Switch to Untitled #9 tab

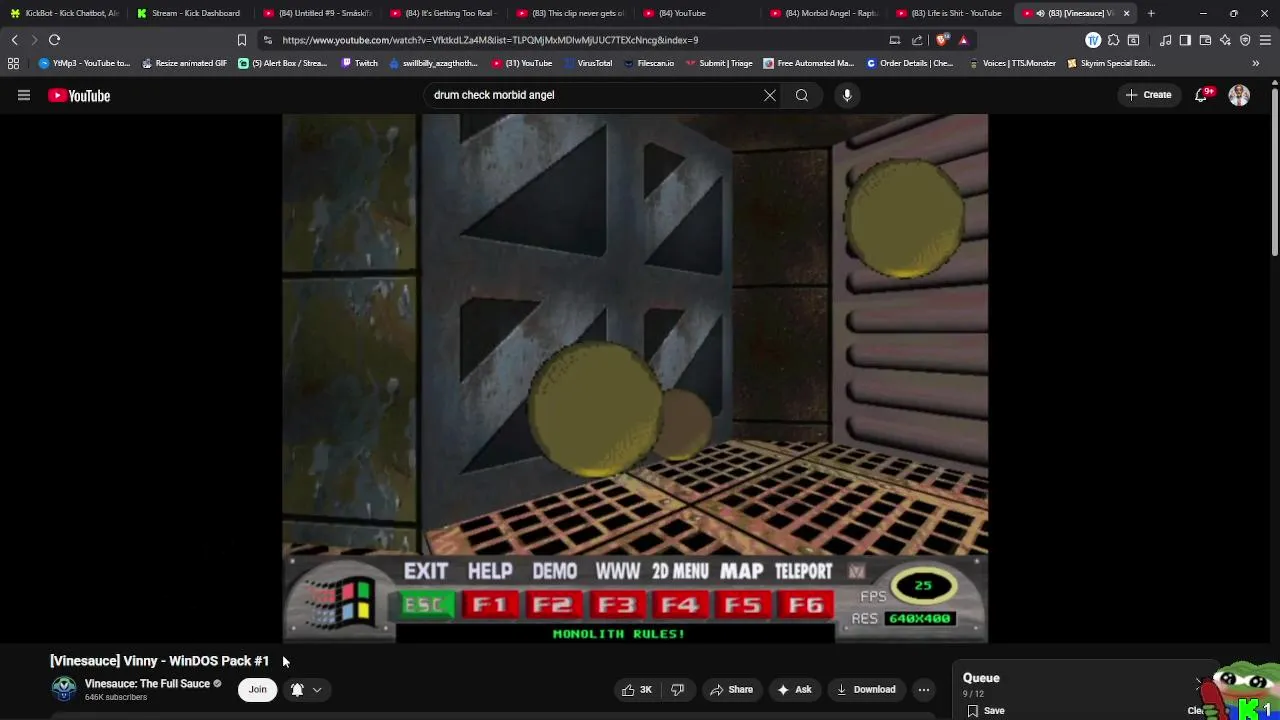point(316,13)
